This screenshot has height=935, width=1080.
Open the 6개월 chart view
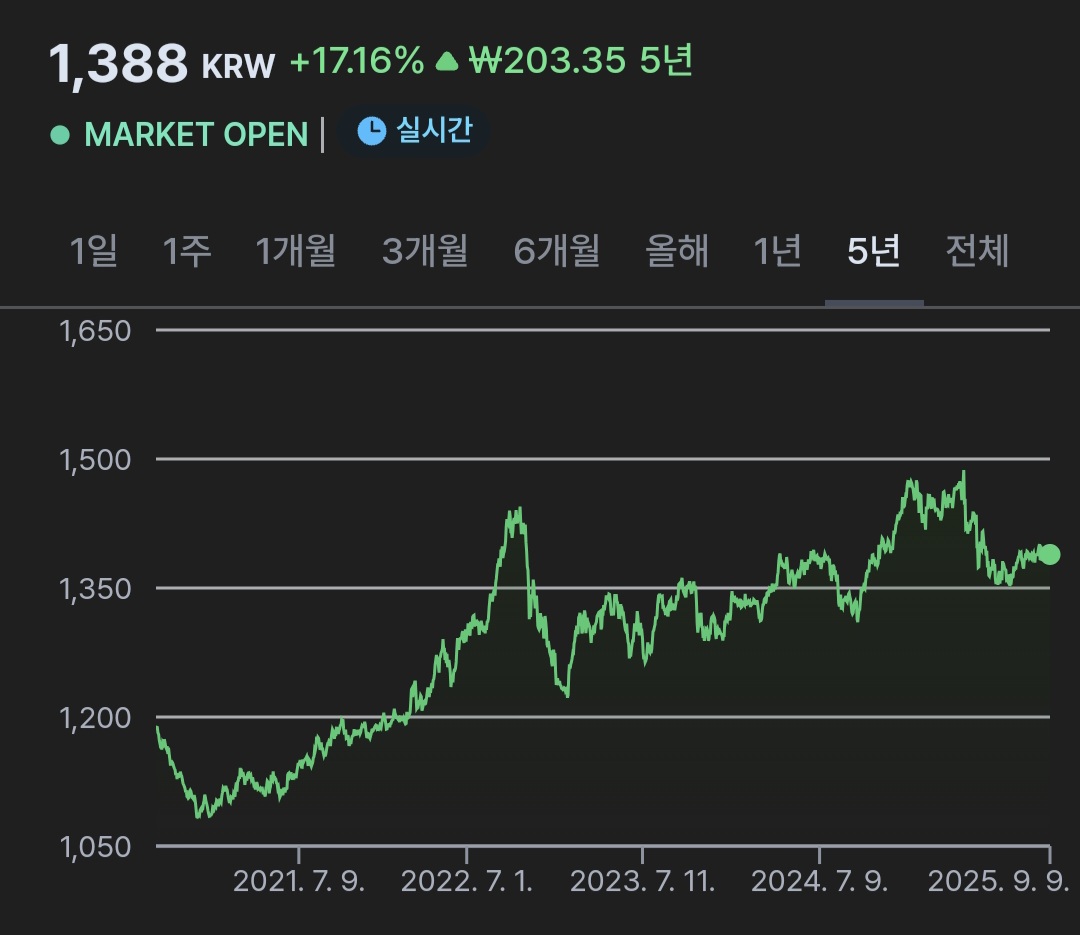pyautogui.click(x=557, y=251)
